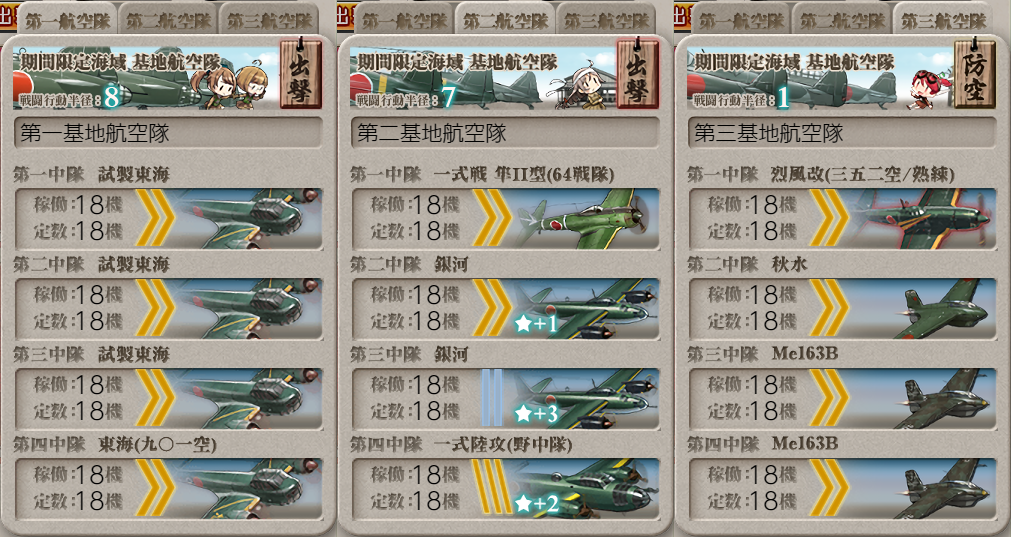Select the 秋水 rocket interceptor slot

pos(843,308)
